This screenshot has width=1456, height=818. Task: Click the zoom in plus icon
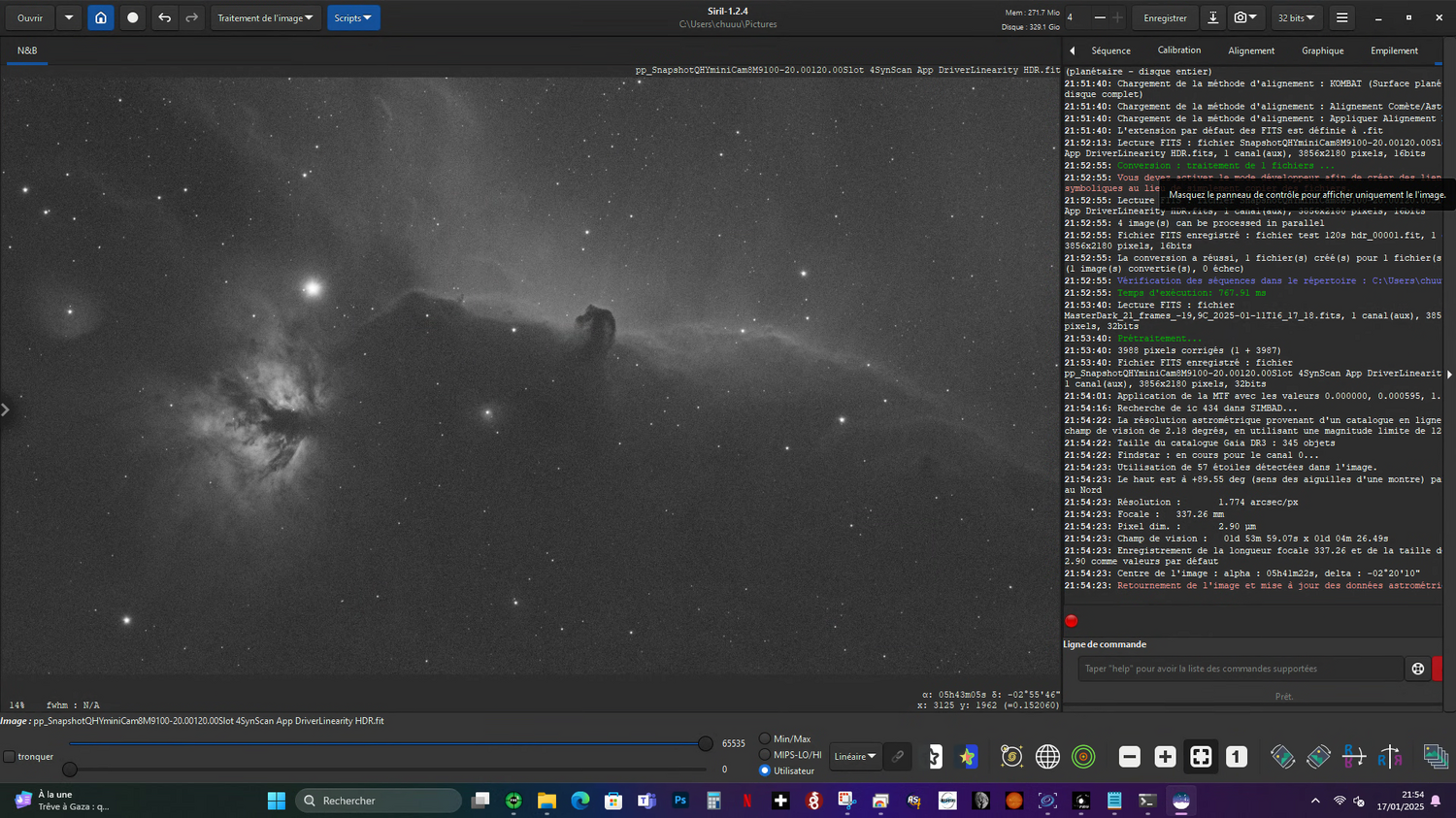tap(1165, 757)
